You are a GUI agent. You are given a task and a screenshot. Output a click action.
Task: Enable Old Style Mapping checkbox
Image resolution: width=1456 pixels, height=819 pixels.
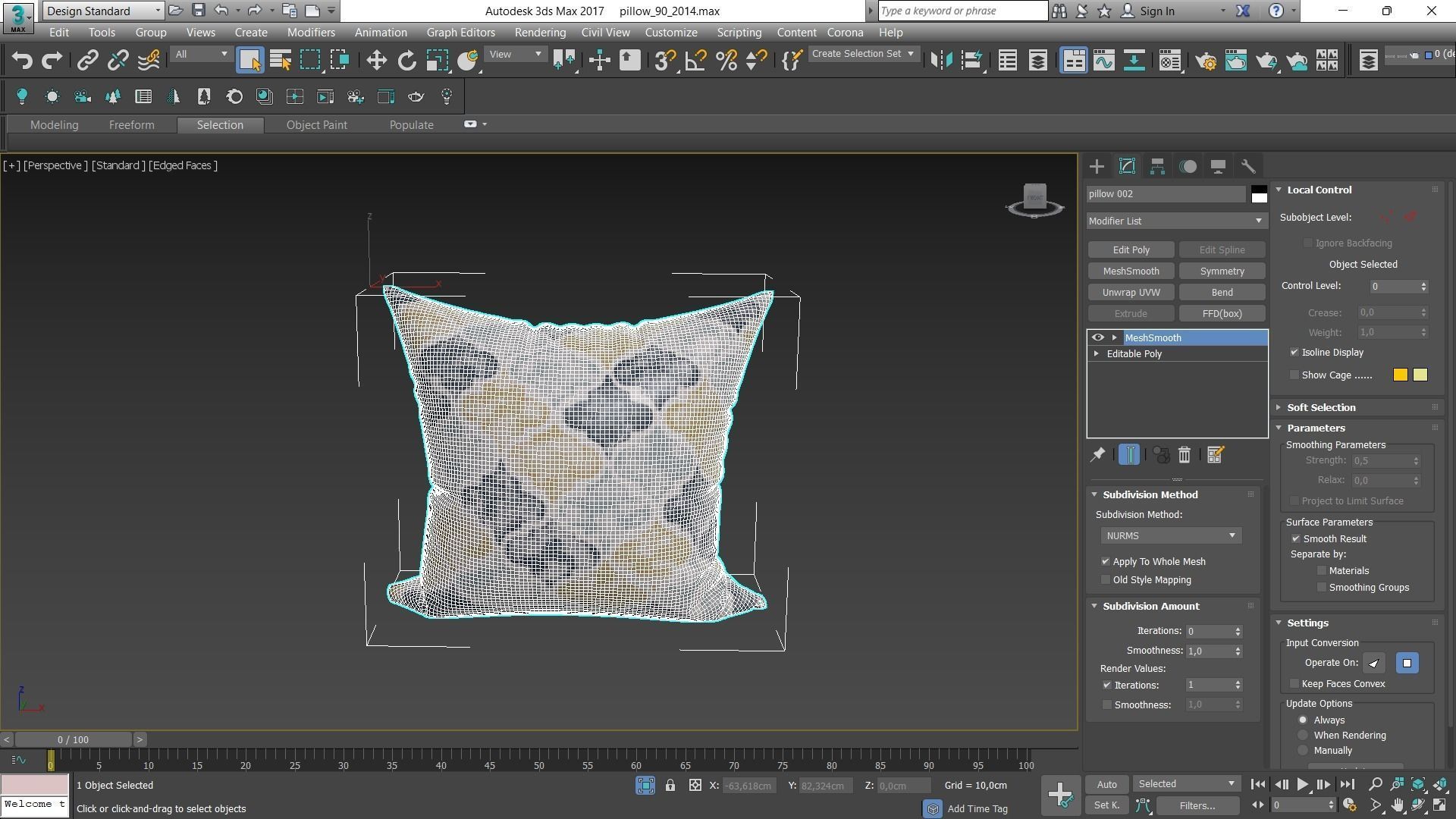pyautogui.click(x=1106, y=580)
